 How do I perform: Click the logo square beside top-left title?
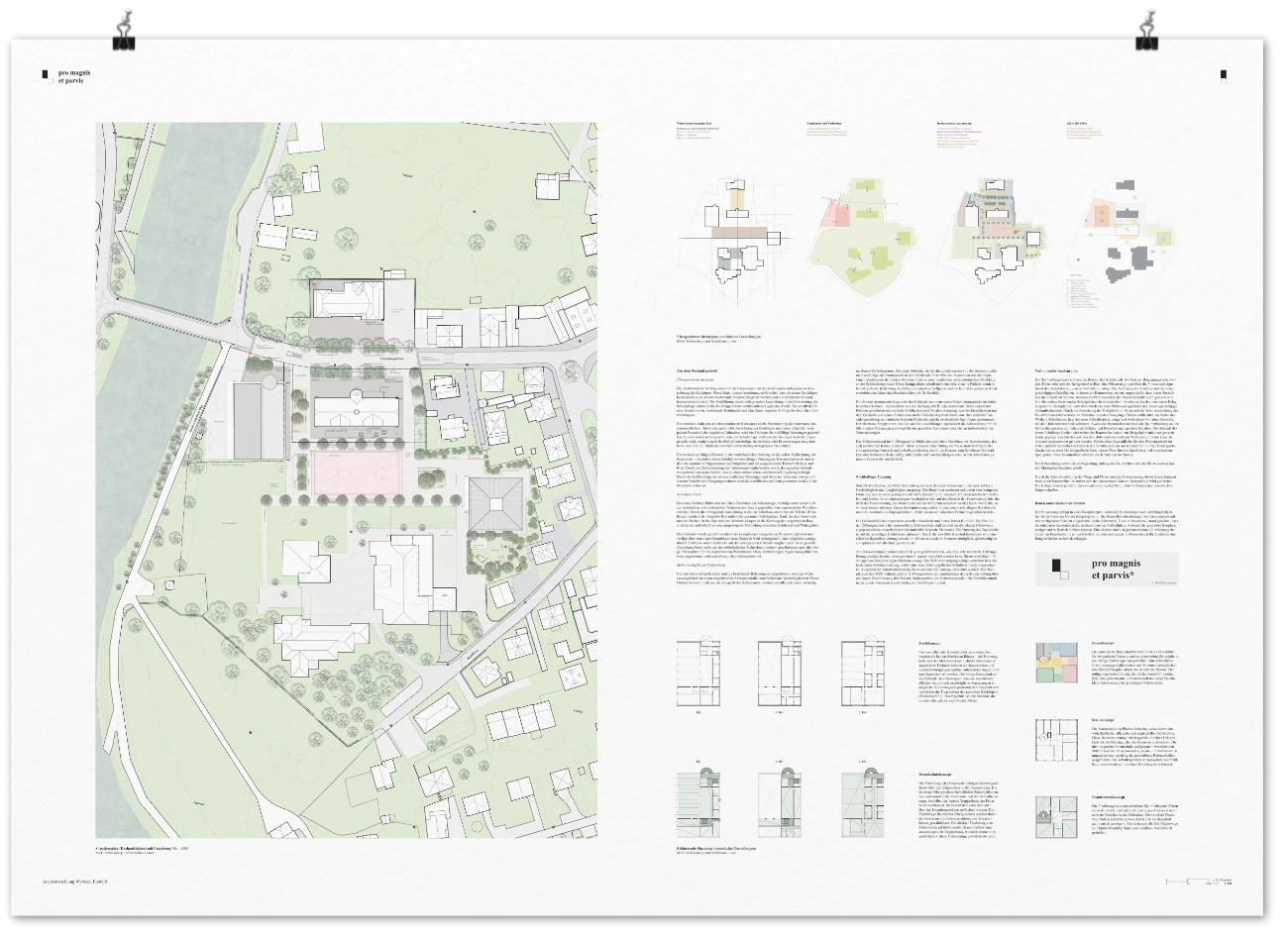pyautogui.click(x=45, y=75)
